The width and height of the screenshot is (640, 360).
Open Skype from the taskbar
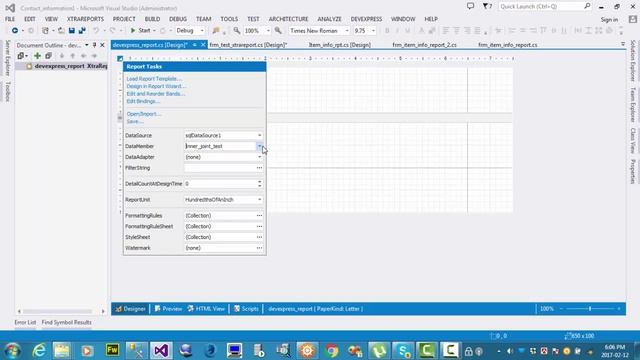403,351
